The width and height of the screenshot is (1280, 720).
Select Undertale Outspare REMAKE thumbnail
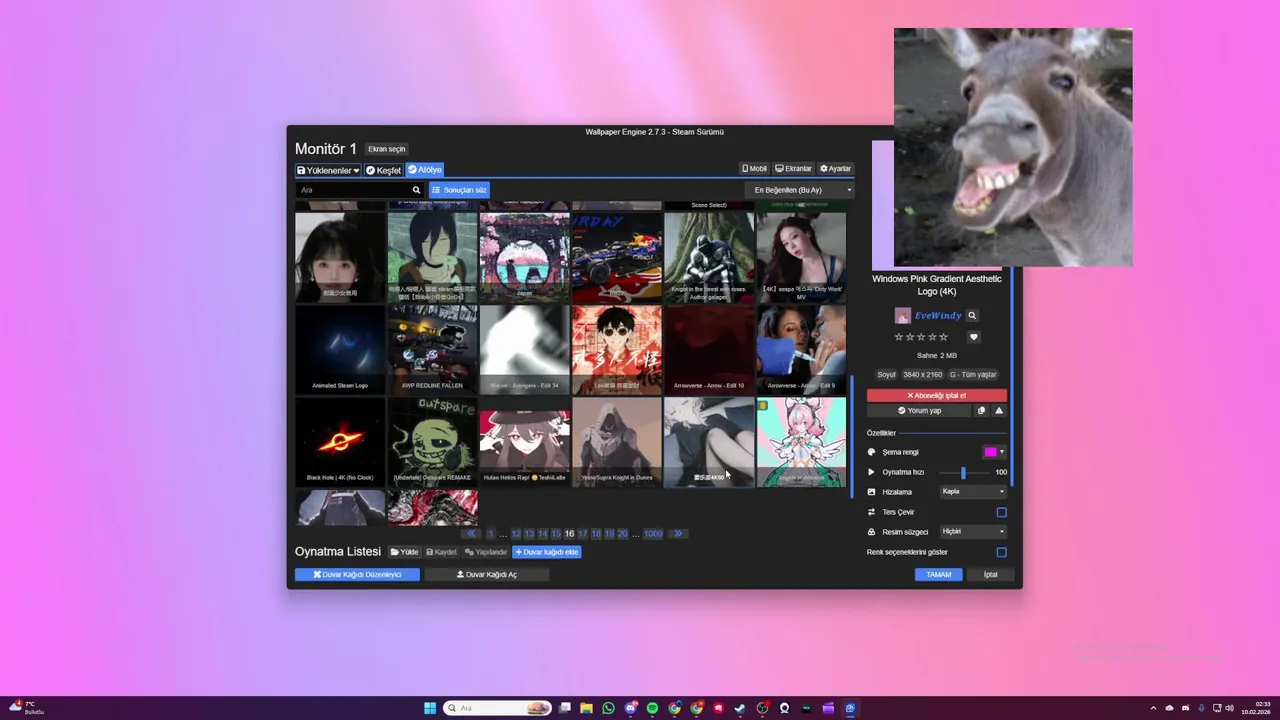(432, 442)
